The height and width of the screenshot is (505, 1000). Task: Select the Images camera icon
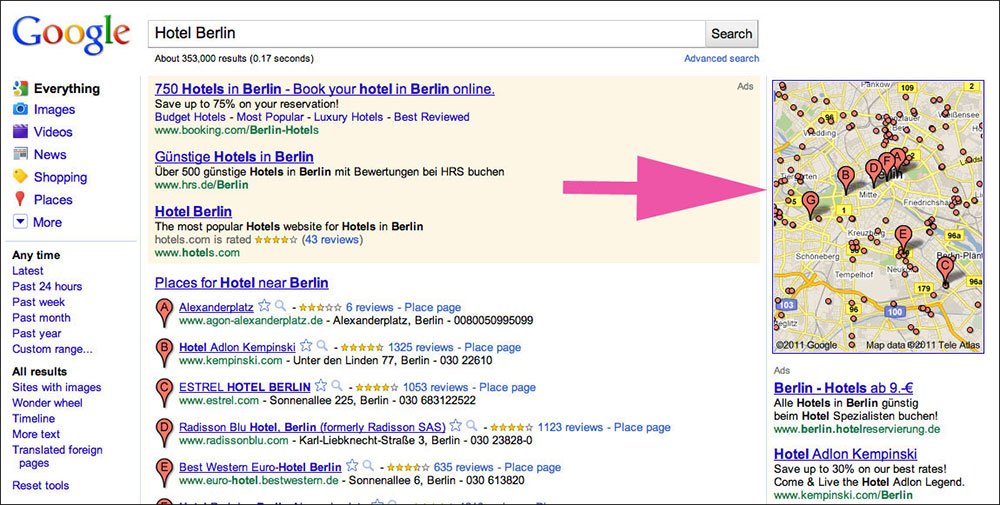[x=20, y=109]
